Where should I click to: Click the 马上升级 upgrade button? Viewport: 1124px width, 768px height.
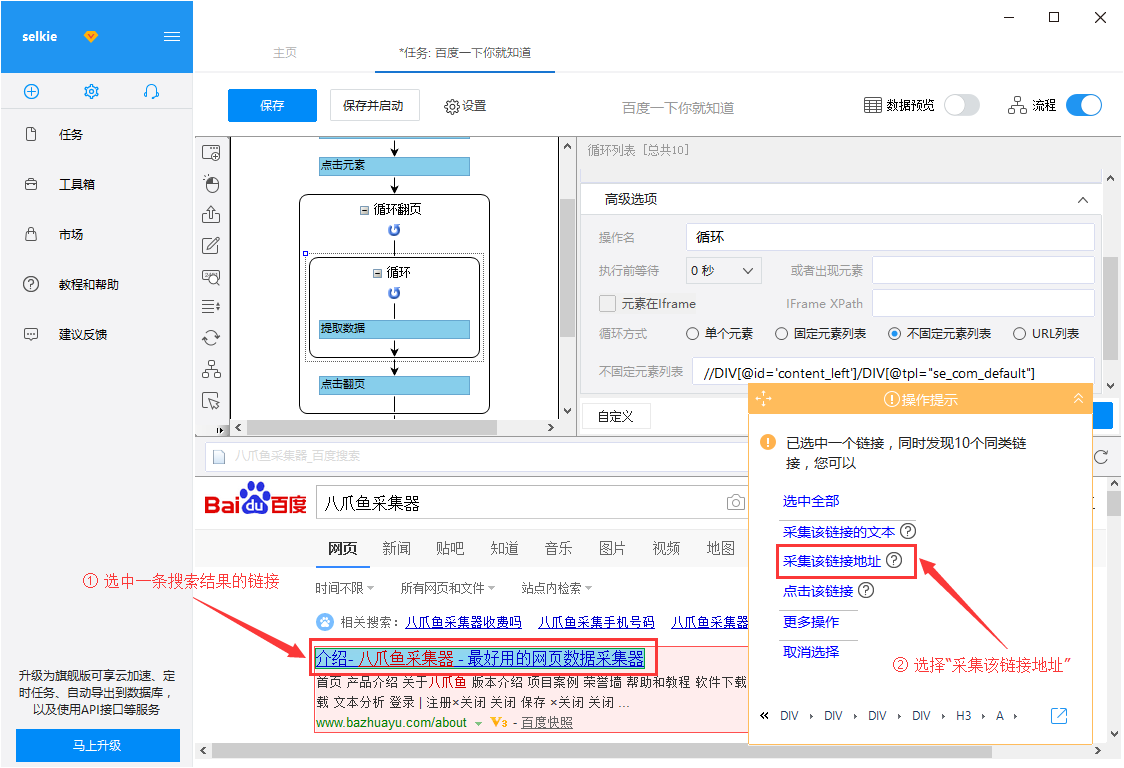click(97, 746)
